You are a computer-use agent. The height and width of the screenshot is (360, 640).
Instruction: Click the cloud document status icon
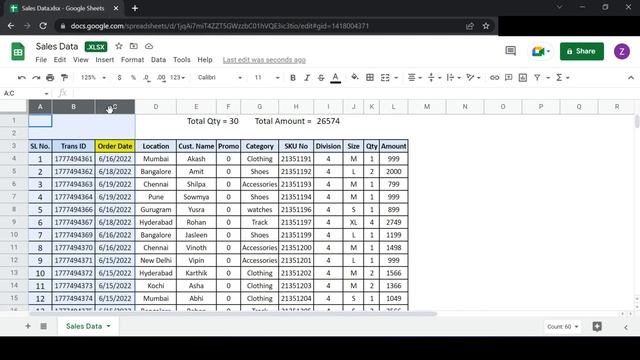coord(149,46)
